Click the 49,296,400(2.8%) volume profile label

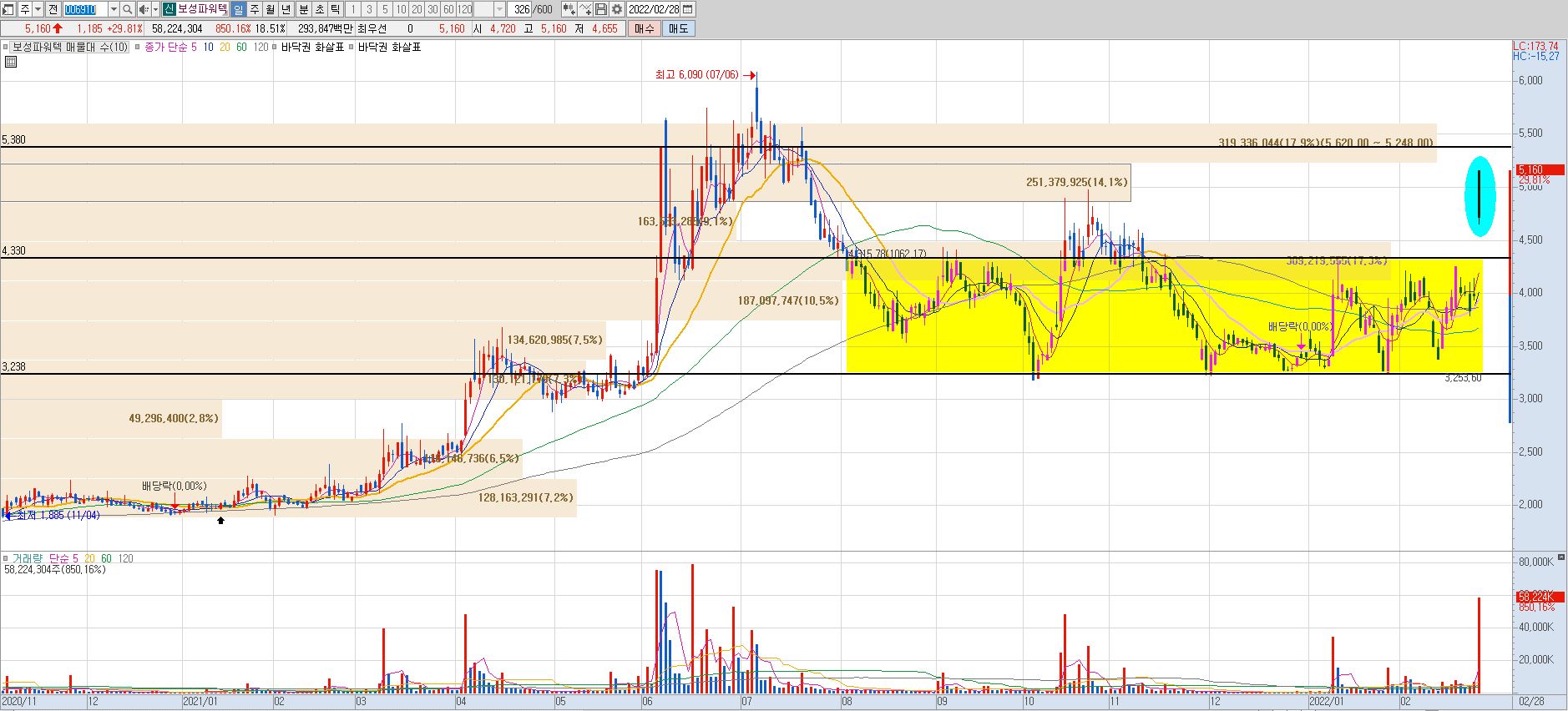pos(174,418)
